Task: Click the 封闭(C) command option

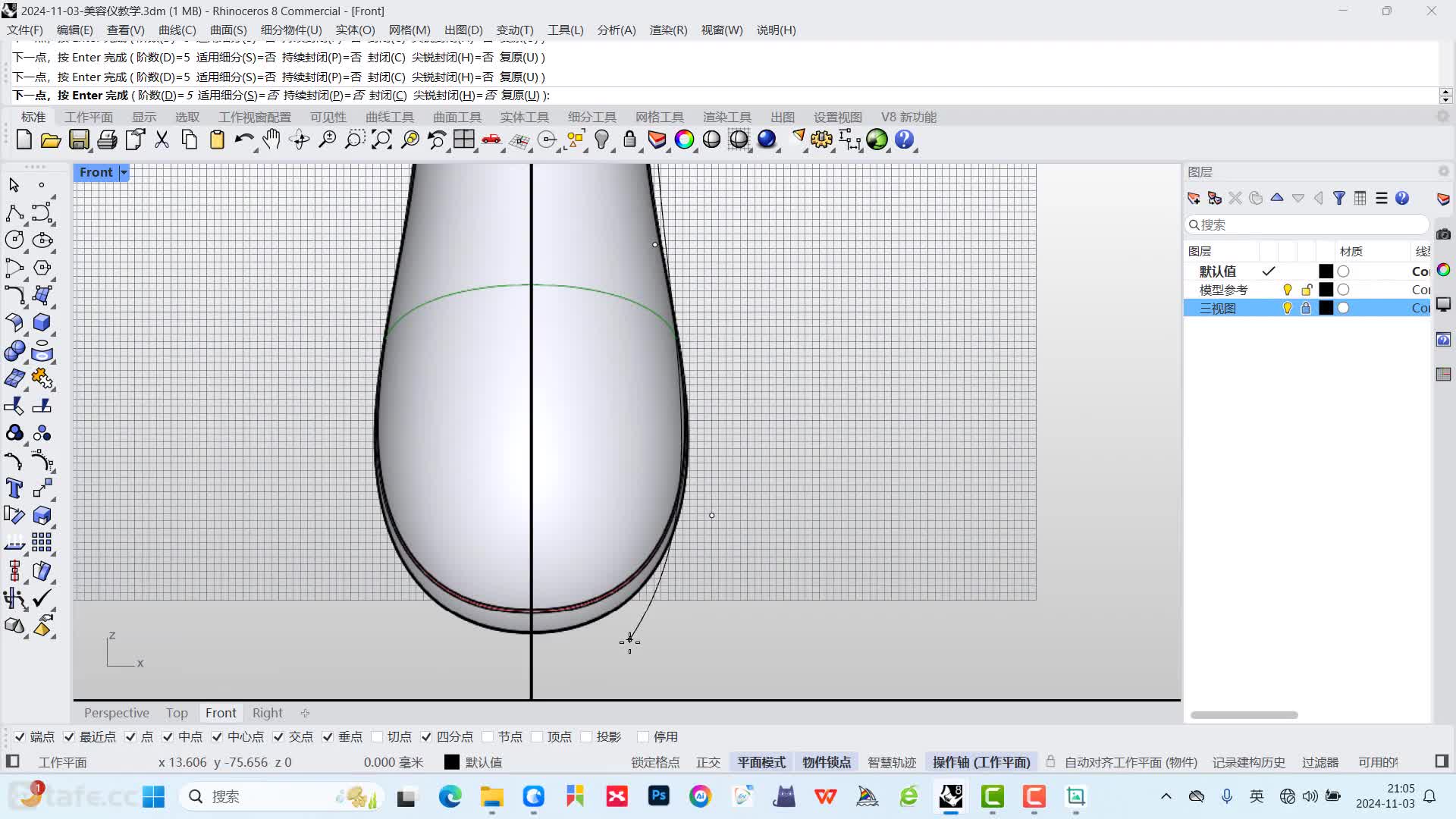Action: 388,96
